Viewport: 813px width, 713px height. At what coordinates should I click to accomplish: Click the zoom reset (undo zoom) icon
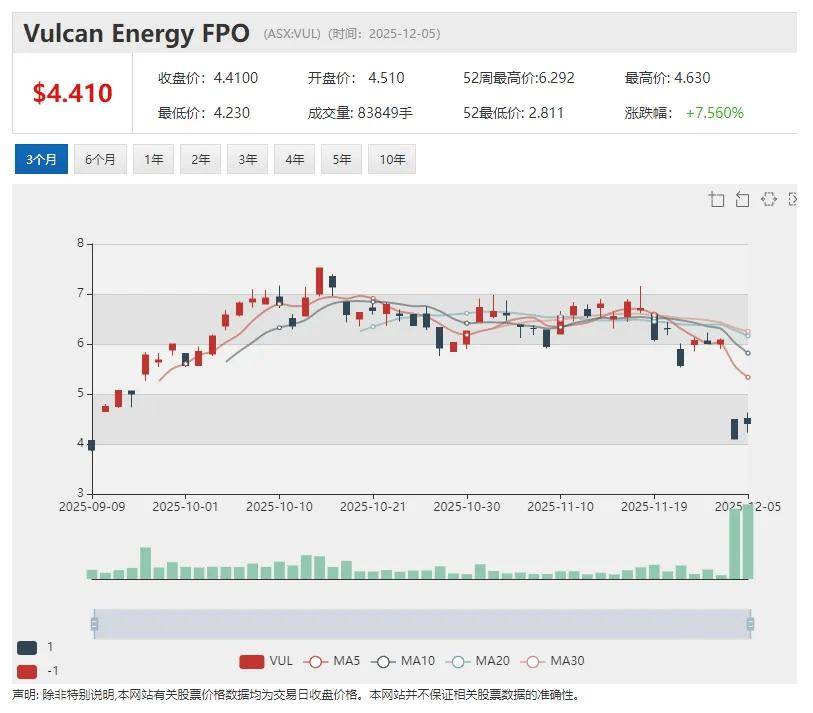pos(742,199)
